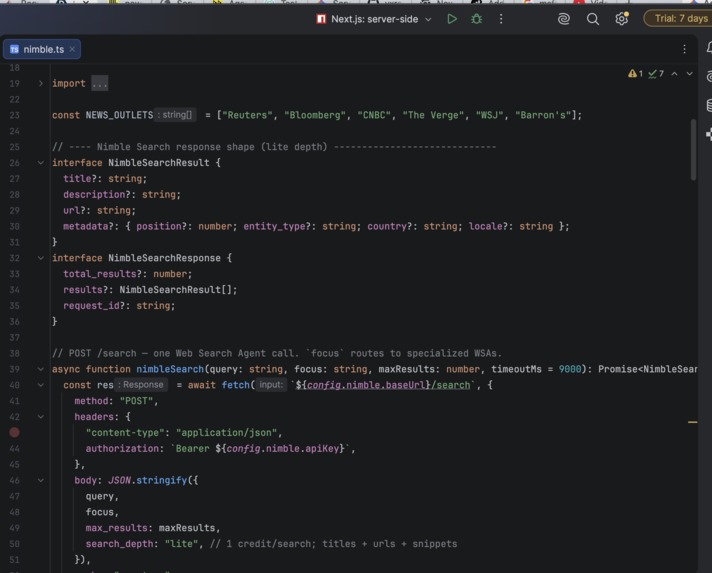Click the "lite" search_depth value
712x573 pixels.
pyautogui.click(x=181, y=544)
